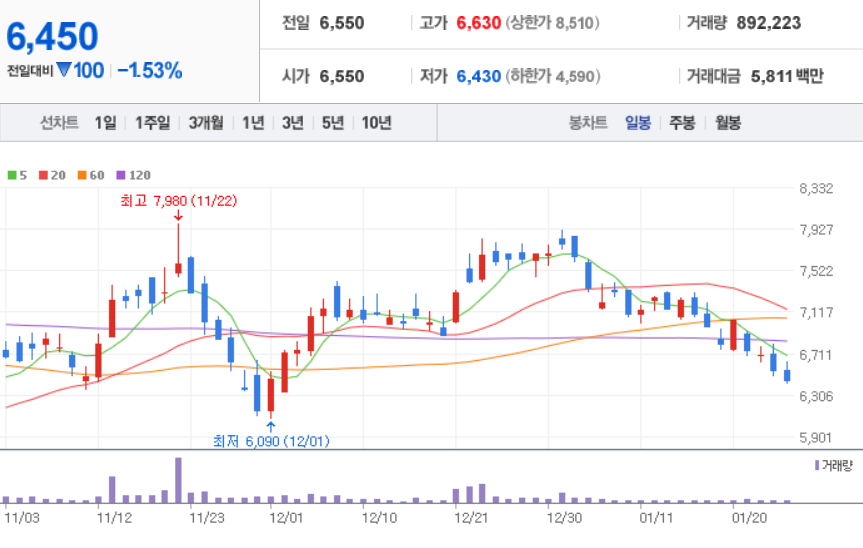Click the 최저 6,090 (12/01) annotation
The width and height of the screenshot is (863, 548).
pyautogui.click(x=271, y=441)
